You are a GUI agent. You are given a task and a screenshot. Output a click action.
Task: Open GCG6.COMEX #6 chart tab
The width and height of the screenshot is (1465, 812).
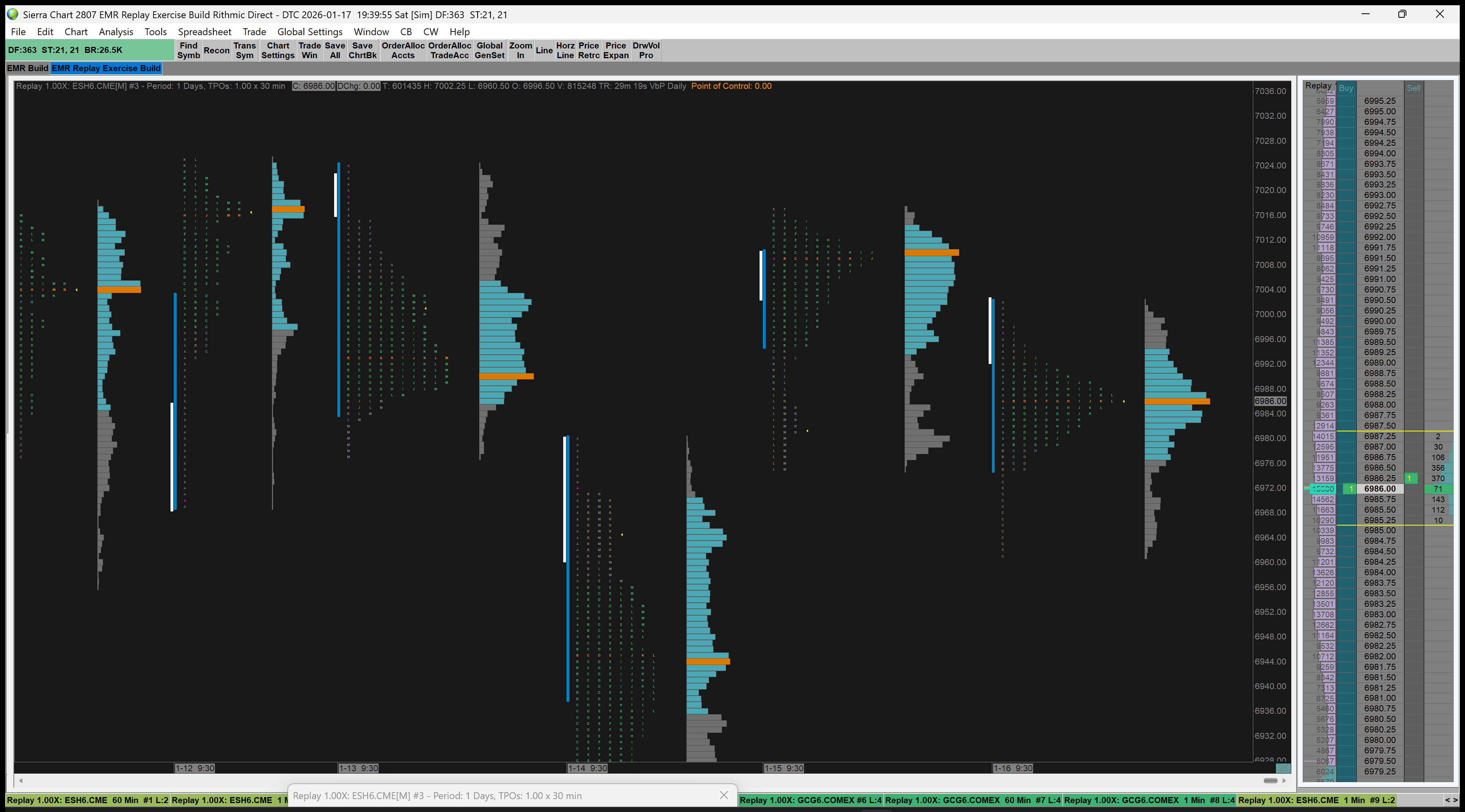point(811,800)
